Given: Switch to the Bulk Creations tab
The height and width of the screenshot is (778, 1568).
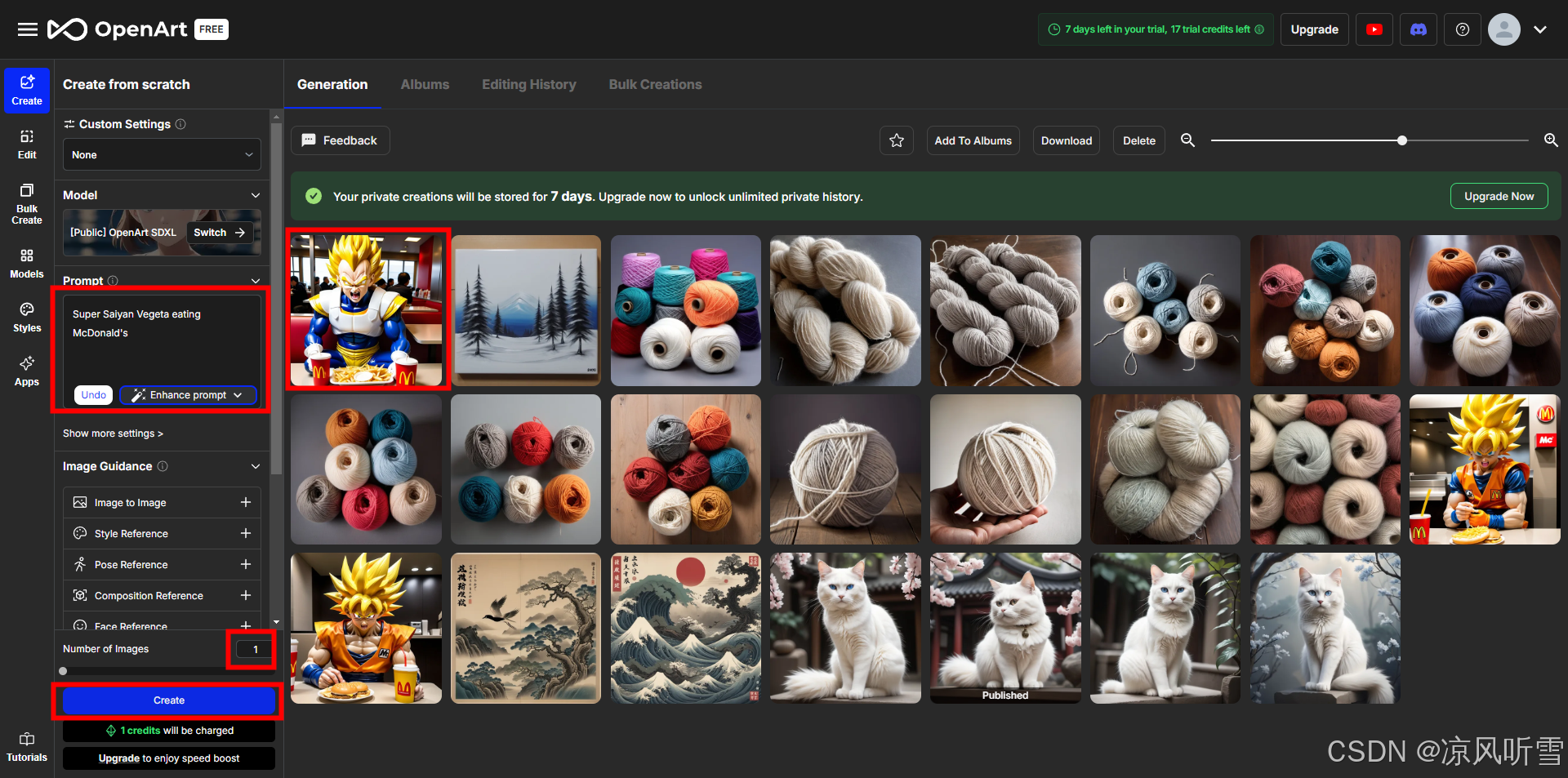Looking at the screenshot, I should coord(655,84).
